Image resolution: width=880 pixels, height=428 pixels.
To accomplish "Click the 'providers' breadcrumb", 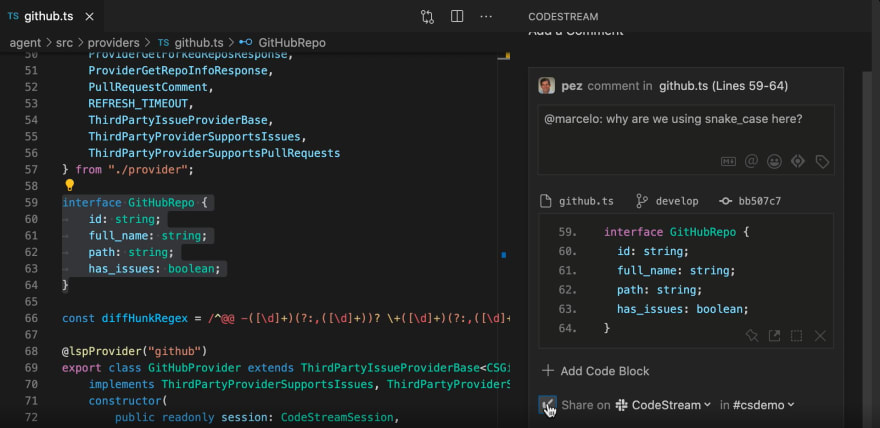I will (x=113, y=43).
